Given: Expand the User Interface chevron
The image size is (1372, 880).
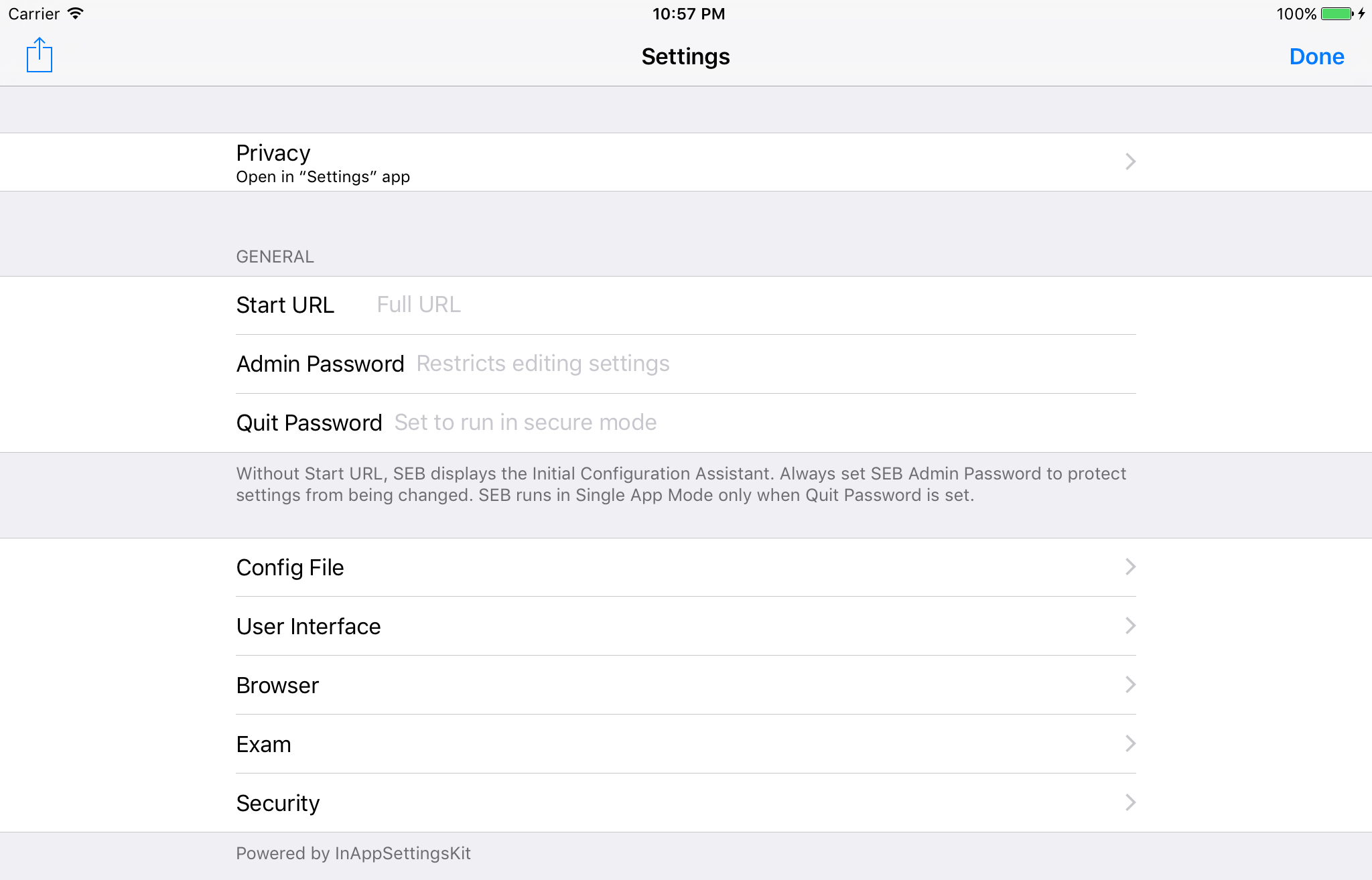Looking at the screenshot, I should click(x=1130, y=626).
